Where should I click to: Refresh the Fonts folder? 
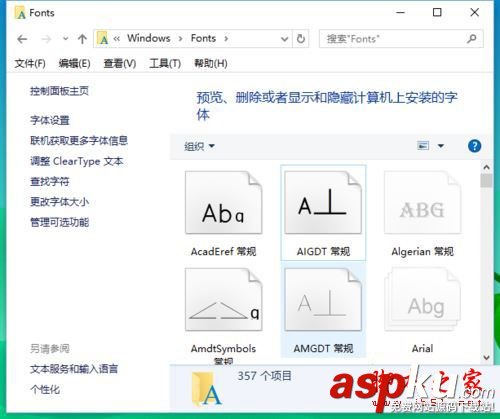(x=301, y=39)
